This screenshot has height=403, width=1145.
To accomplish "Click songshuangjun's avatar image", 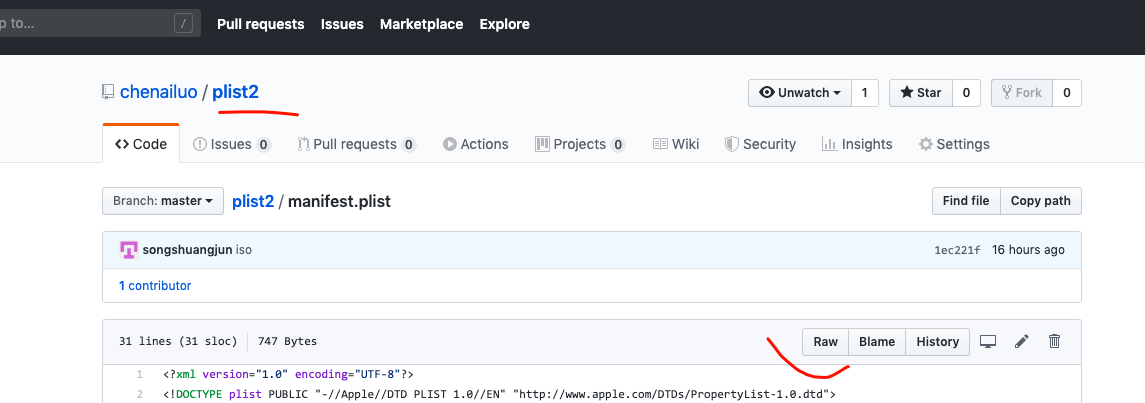I will tap(128, 250).
